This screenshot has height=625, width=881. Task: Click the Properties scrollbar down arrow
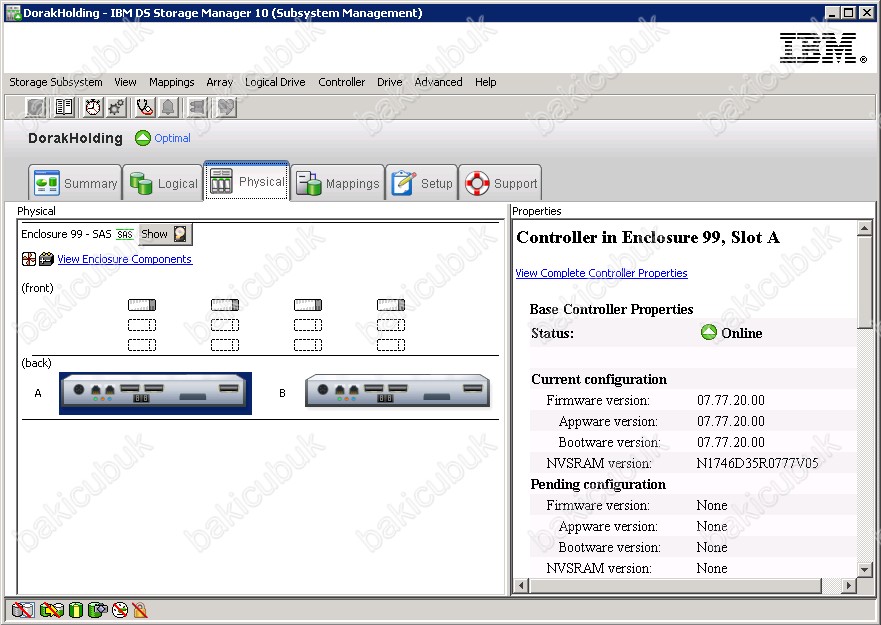pos(864,569)
